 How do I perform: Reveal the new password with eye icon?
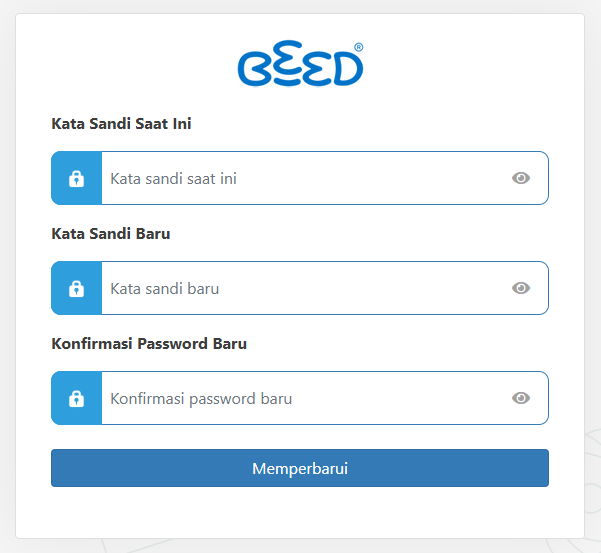click(521, 288)
